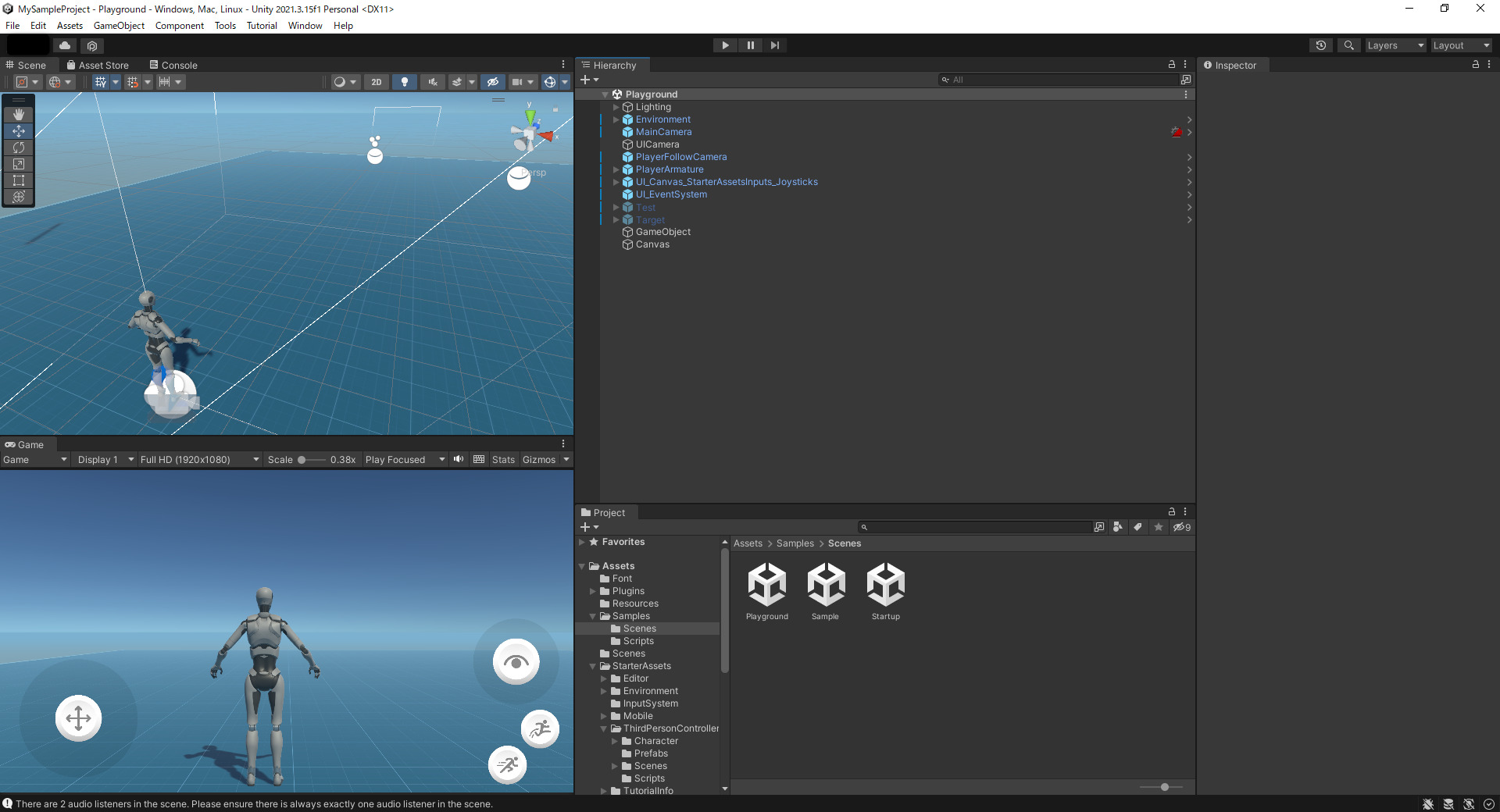Select the Rect transform tool
1500x812 pixels.
click(x=19, y=180)
